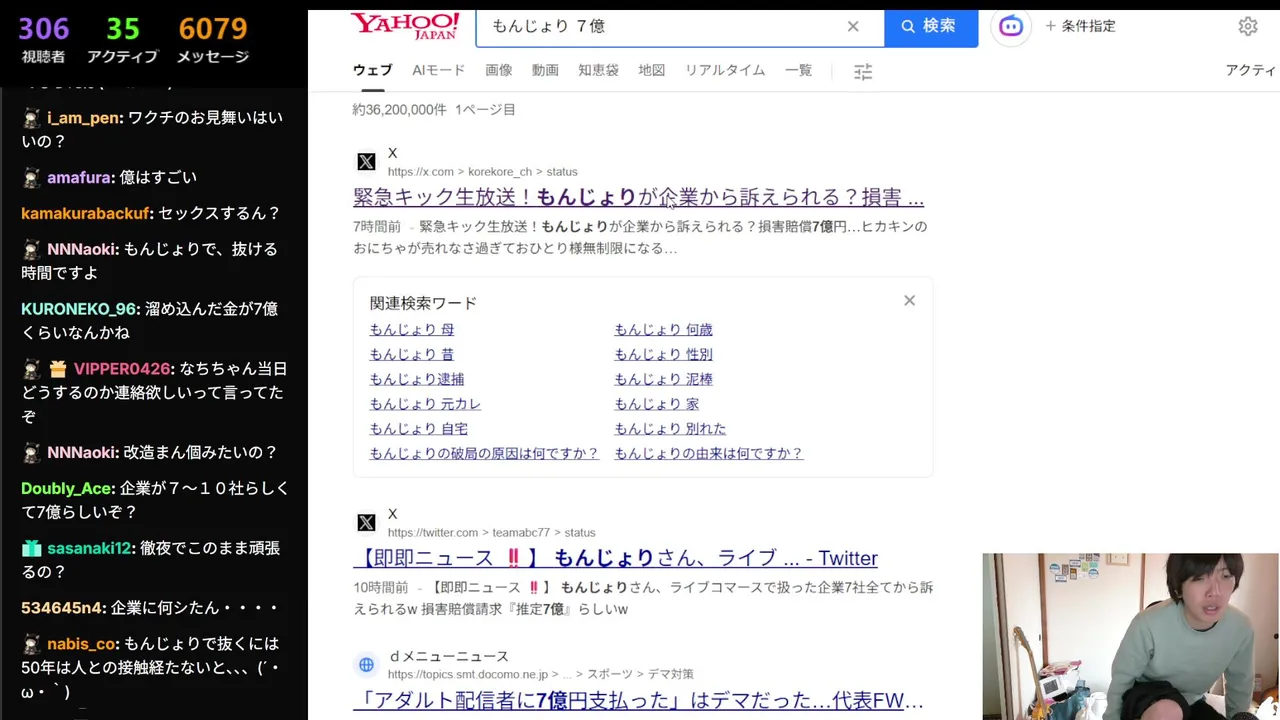Click the 6079 メッセージ count
Viewport: 1280px width, 720px height.
tap(213, 40)
